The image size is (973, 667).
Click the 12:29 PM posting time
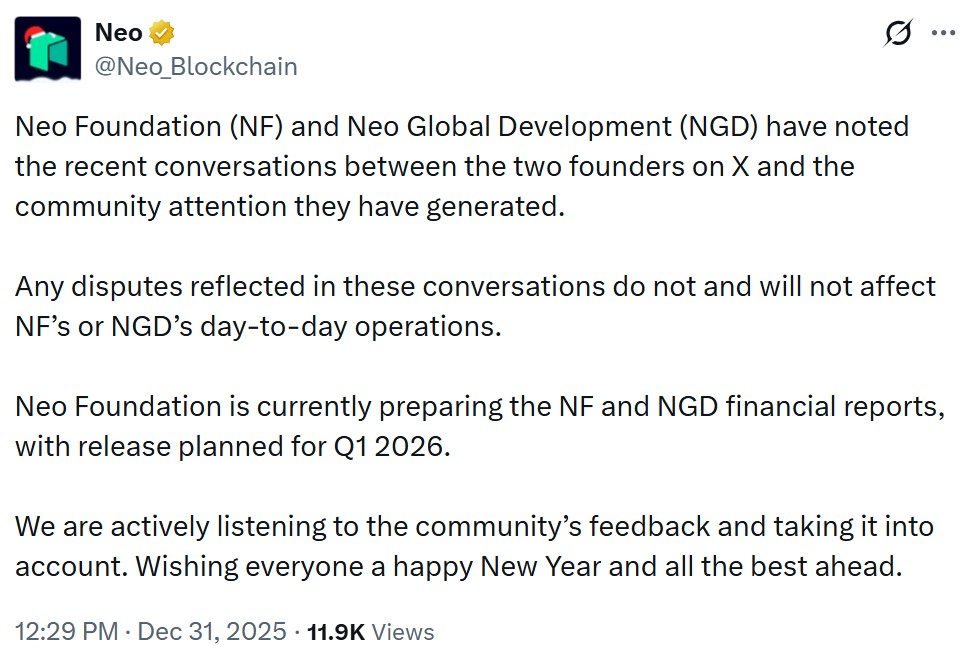(x=64, y=632)
